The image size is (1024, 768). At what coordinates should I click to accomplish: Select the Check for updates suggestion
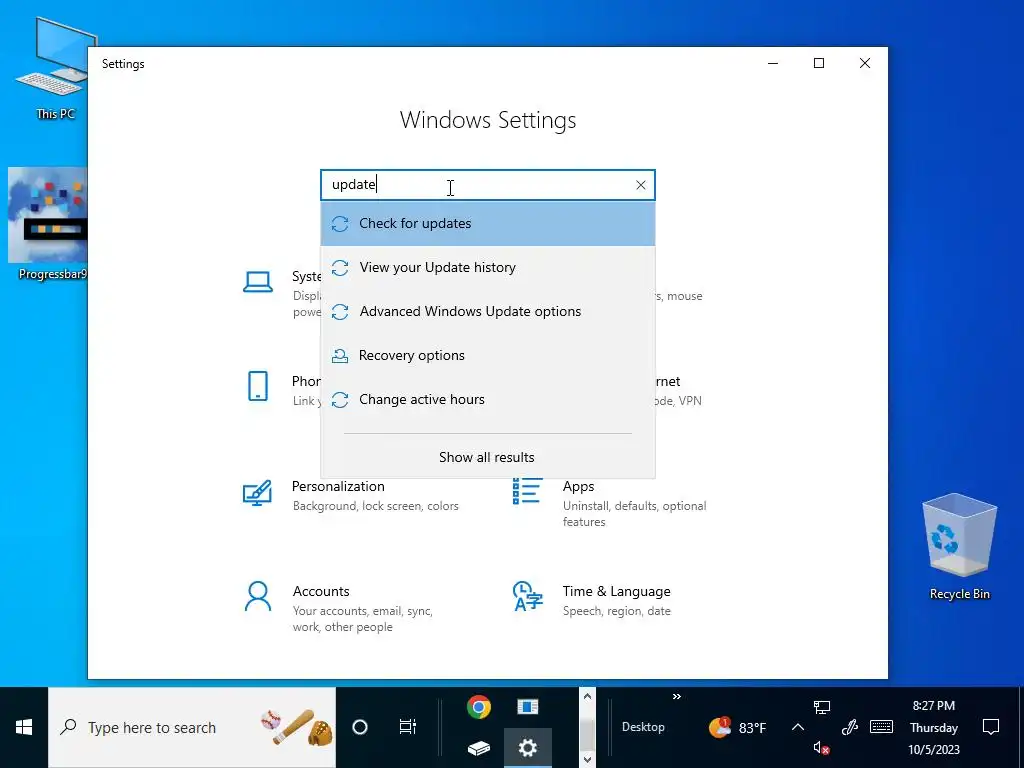coord(488,223)
